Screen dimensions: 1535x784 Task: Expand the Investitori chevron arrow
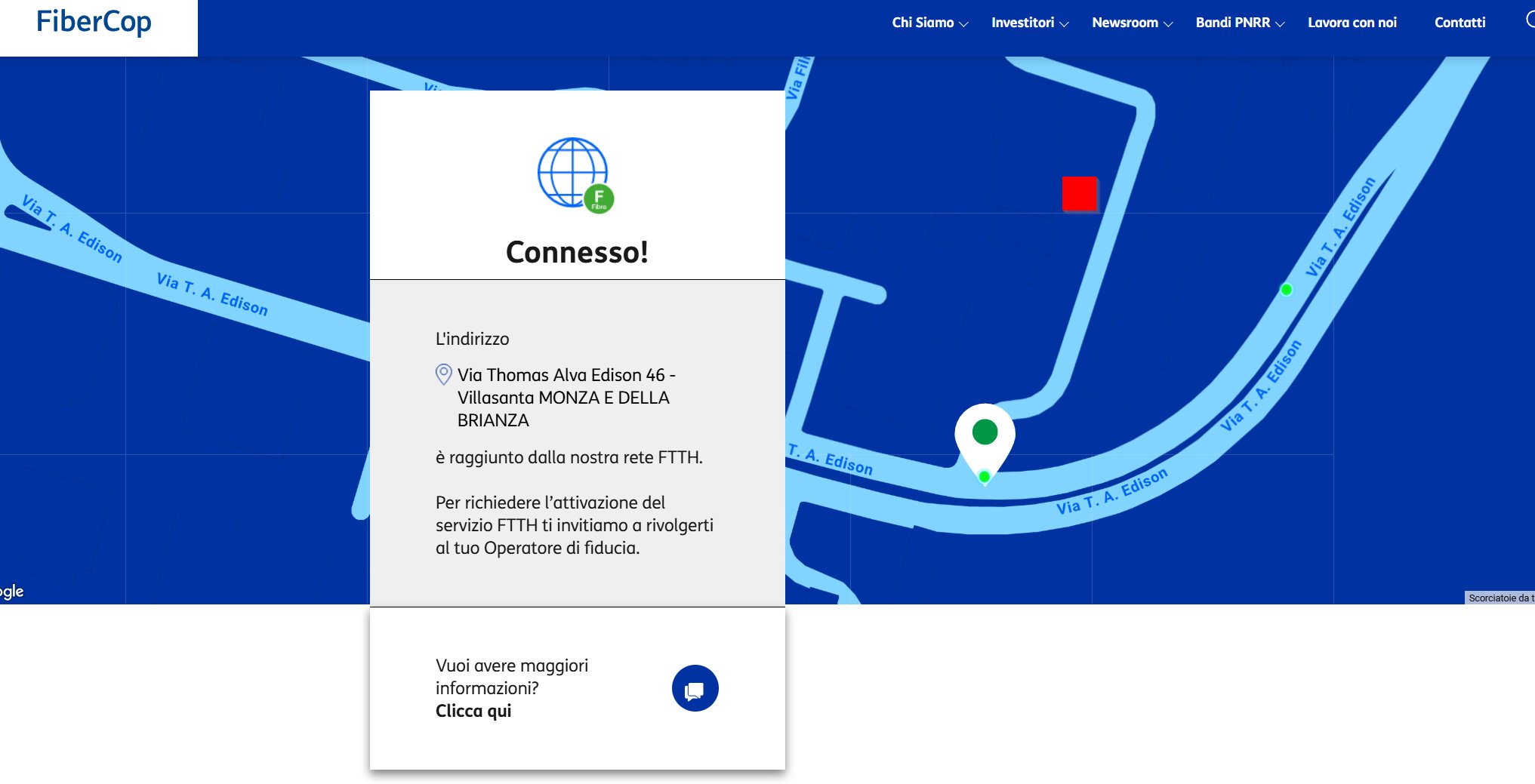(1064, 24)
